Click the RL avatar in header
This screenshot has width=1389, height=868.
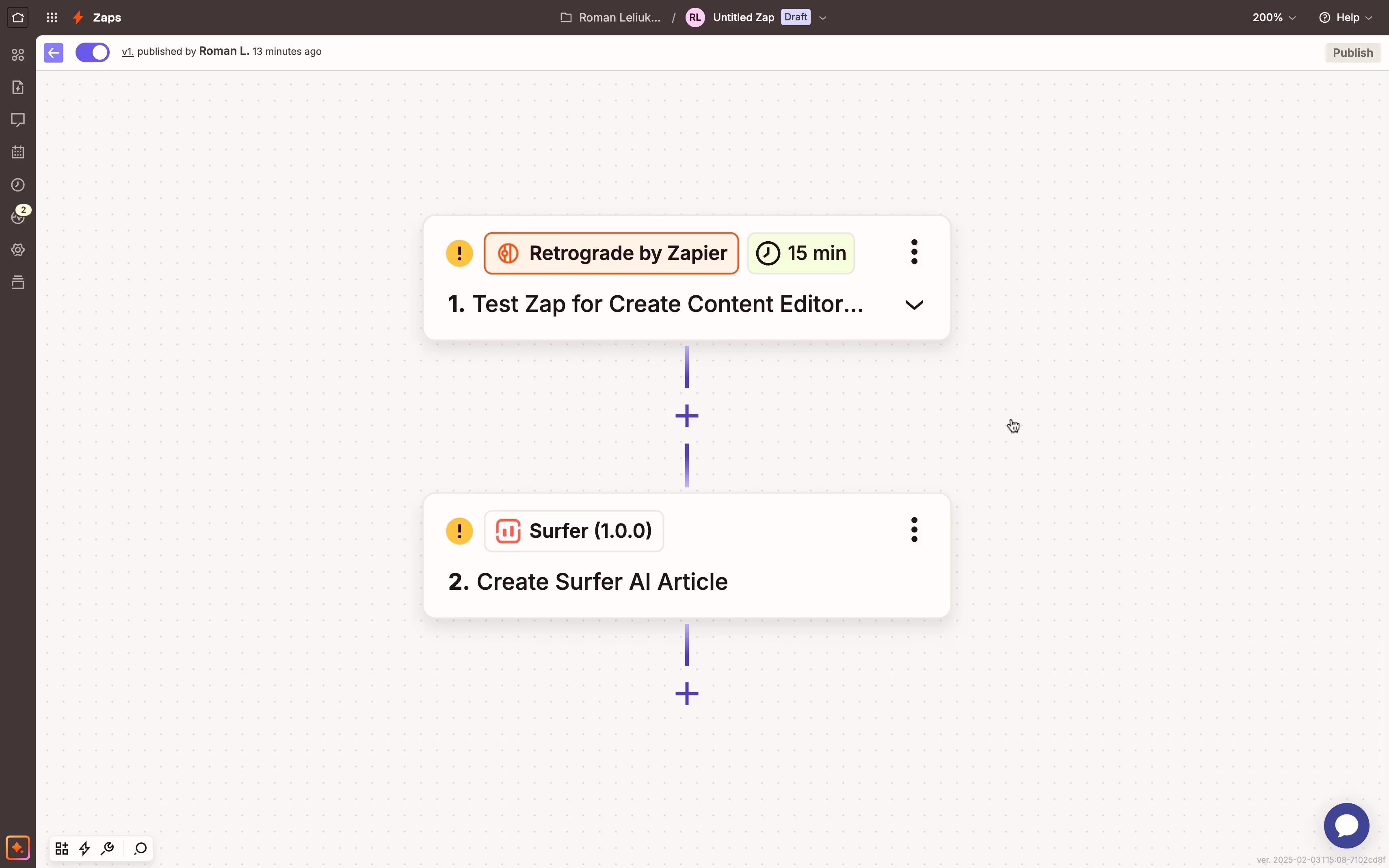(x=694, y=17)
